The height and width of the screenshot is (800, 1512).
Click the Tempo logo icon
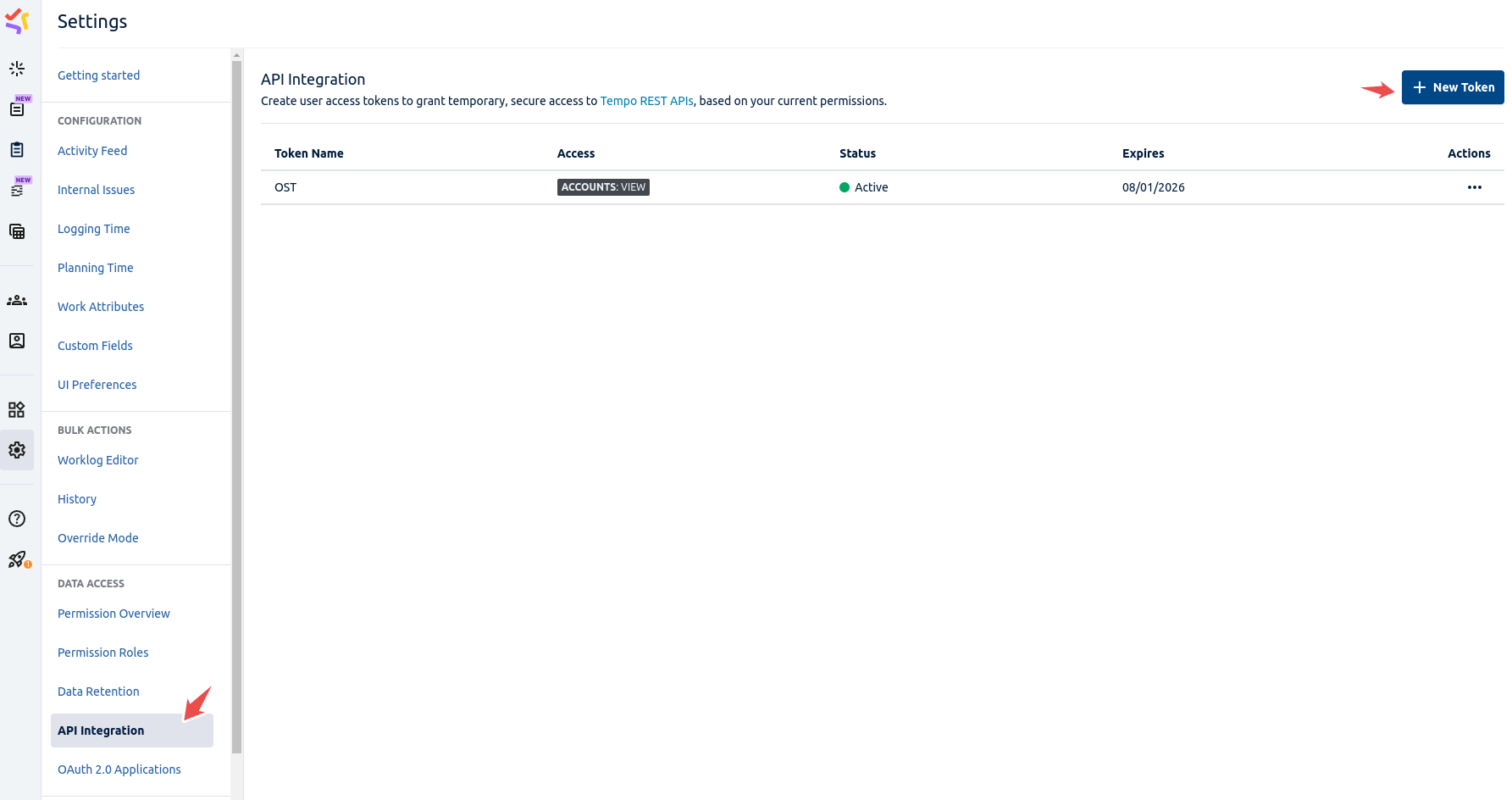coord(17,21)
